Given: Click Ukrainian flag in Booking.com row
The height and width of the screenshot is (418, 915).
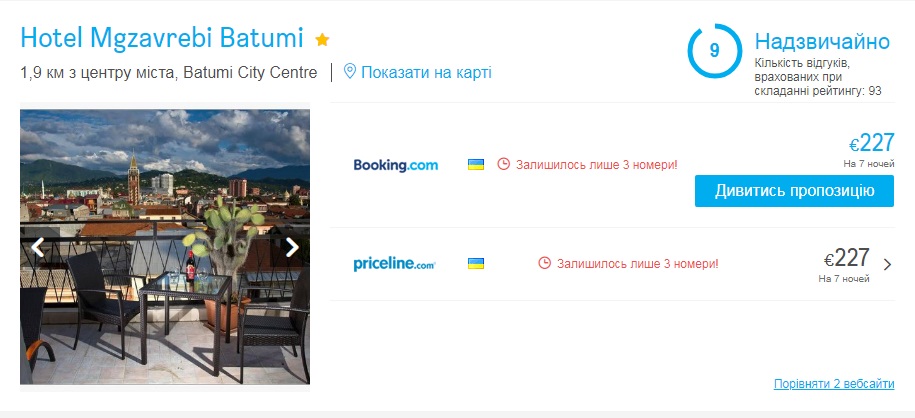Looking at the screenshot, I should [476, 164].
